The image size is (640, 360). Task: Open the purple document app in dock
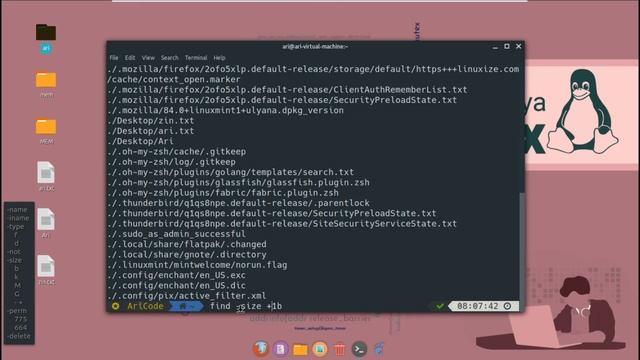(280, 349)
